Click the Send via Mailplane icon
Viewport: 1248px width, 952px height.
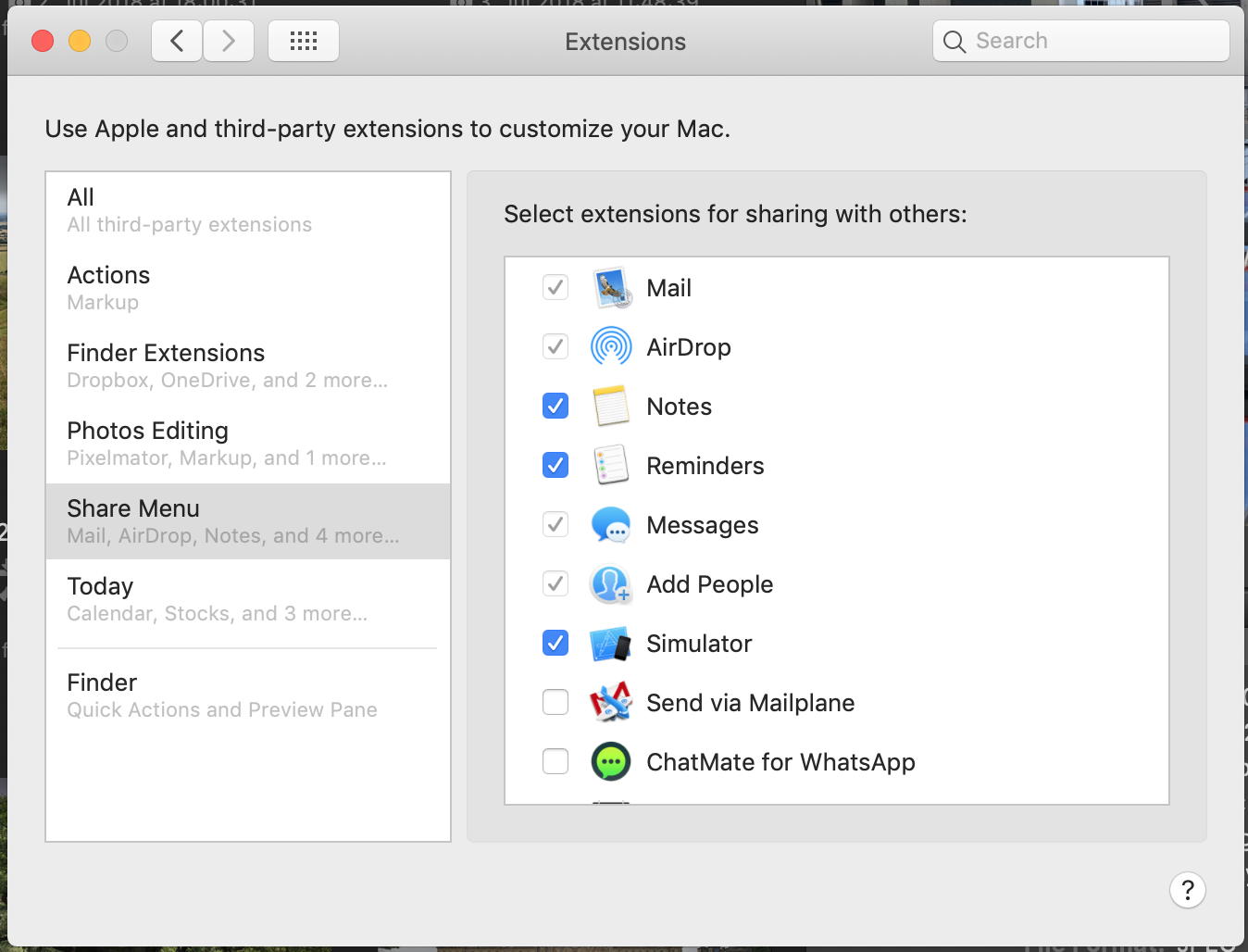pos(611,703)
